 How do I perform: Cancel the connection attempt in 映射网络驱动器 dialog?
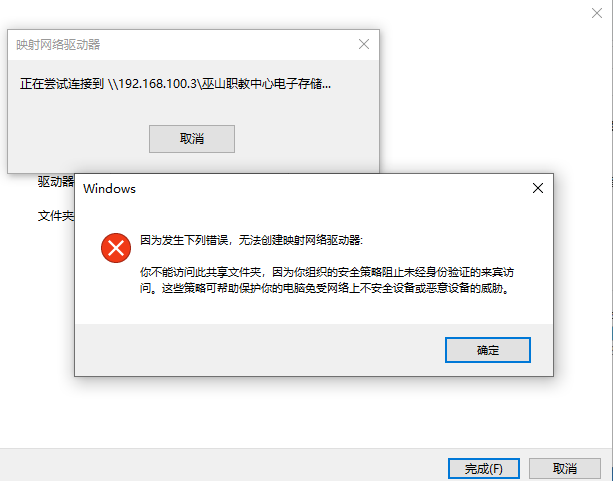(x=192, y=139)
